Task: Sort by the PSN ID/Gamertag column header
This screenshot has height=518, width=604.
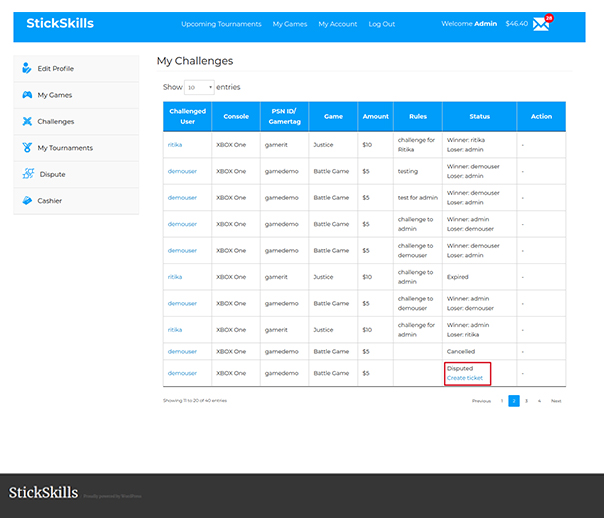Action: (x=284, y=116)
